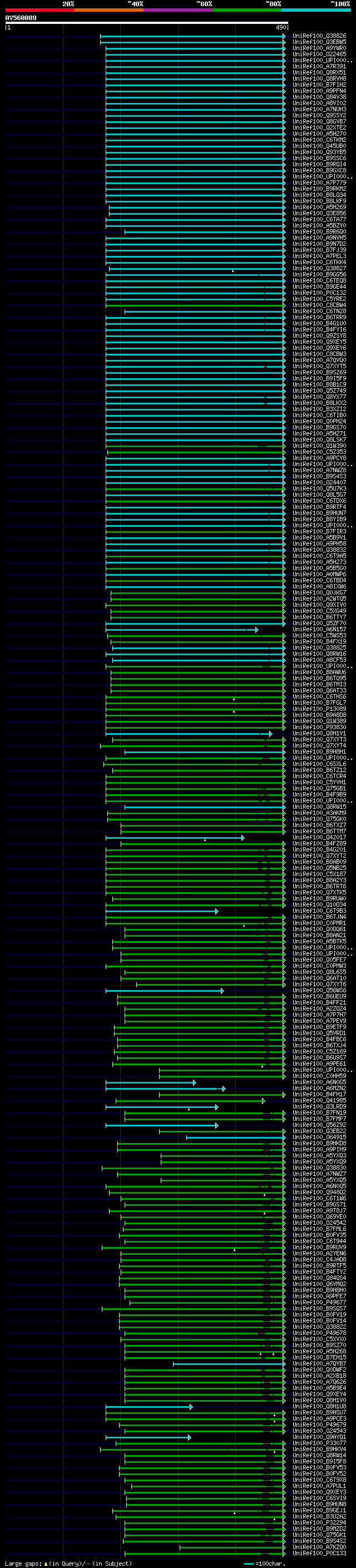This screenshot has width=356, height=1568.
Task: Open hit UniRef100_Q3EBW5
Action: pos(319,42)
